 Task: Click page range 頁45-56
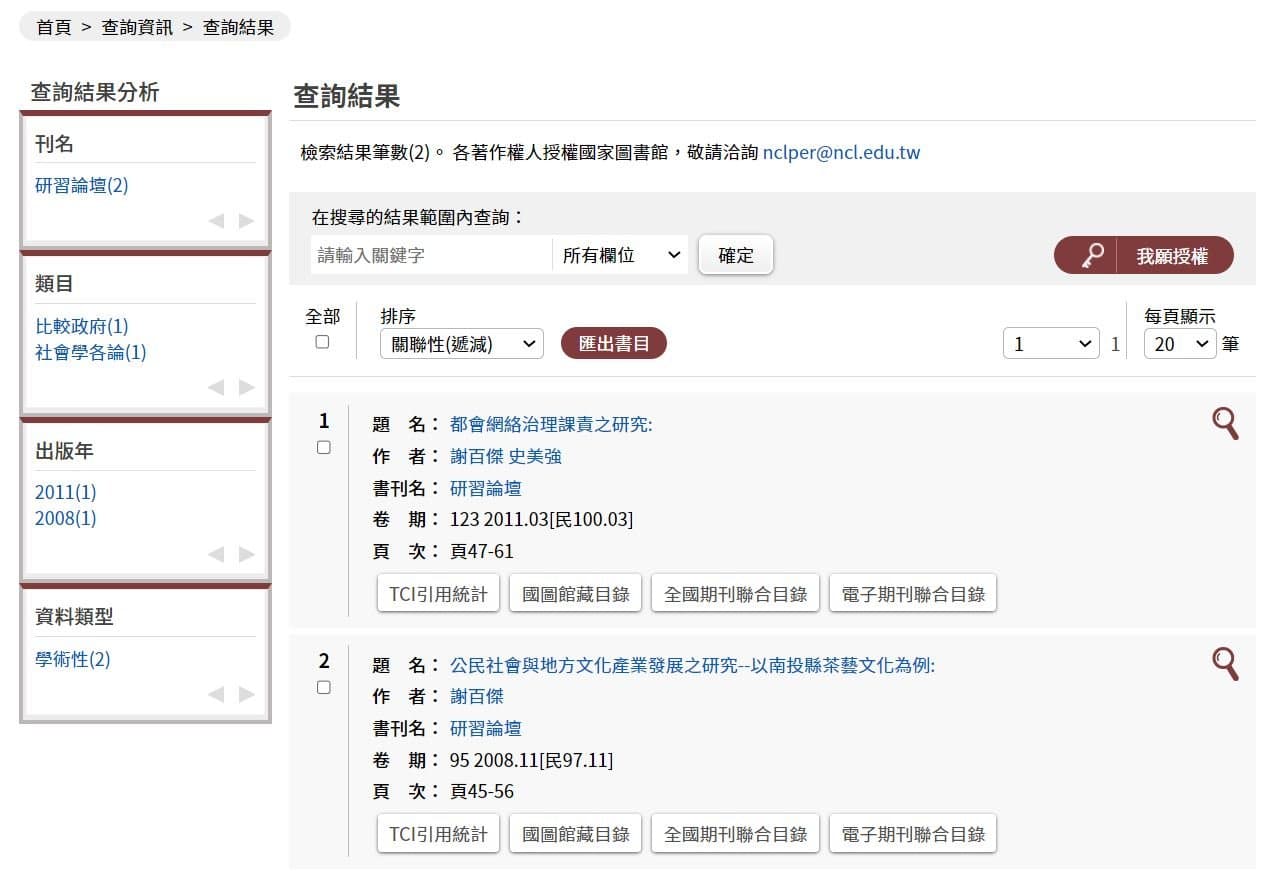482,791
